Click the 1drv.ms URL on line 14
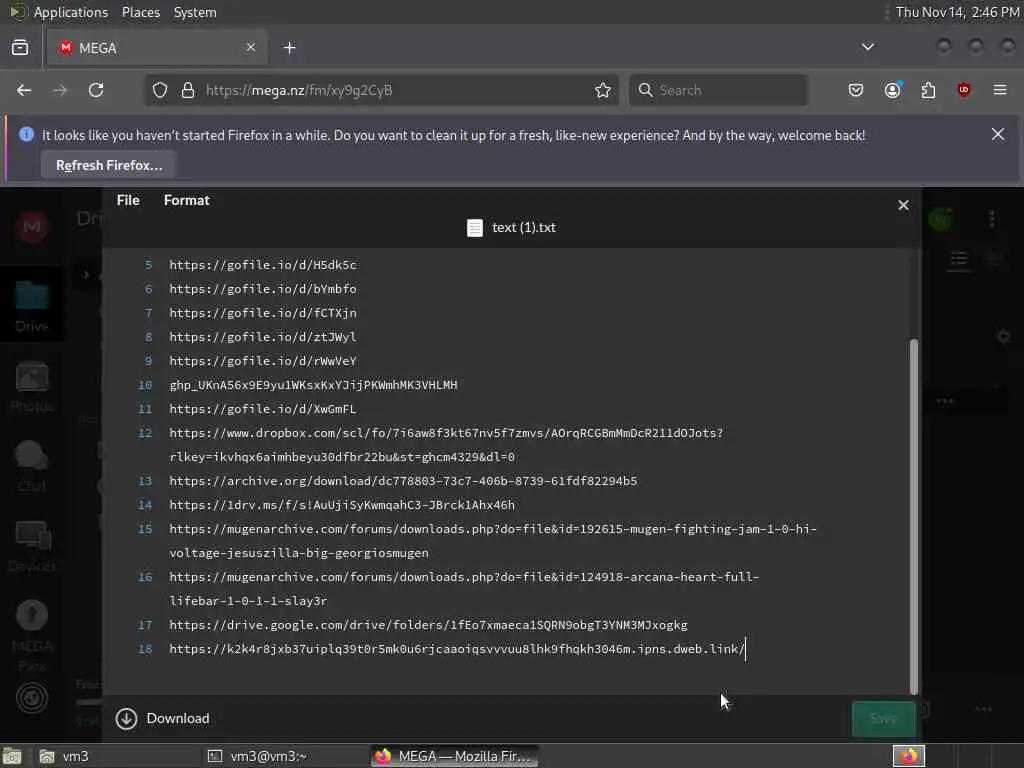The image size is (1024, 768). coord(342,505)
